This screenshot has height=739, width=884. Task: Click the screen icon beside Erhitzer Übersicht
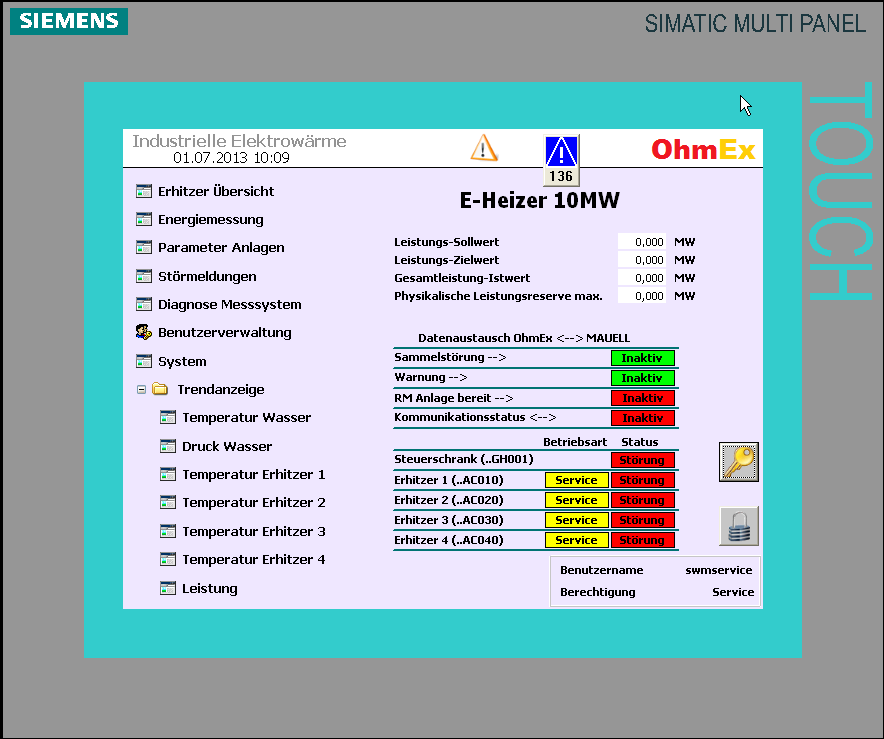point(144,191)
